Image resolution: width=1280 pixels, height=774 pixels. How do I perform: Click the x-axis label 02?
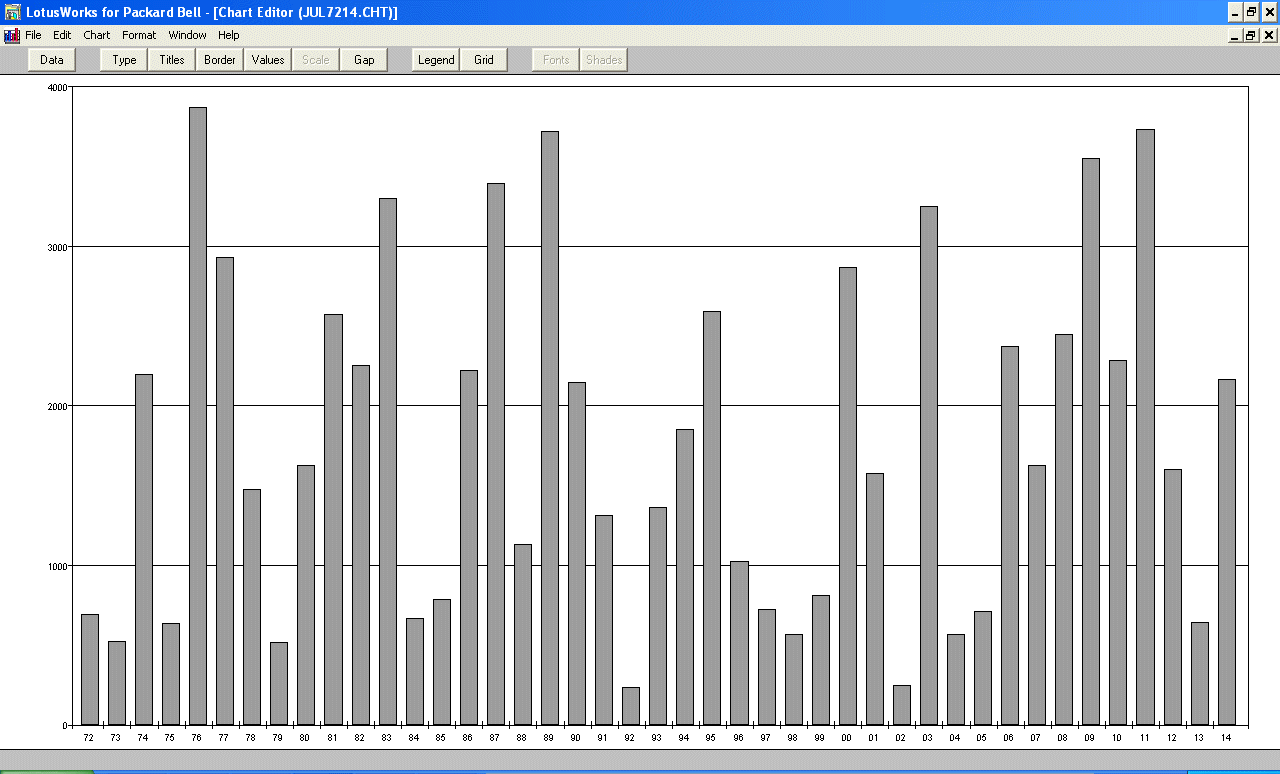[x=901, y=738]
